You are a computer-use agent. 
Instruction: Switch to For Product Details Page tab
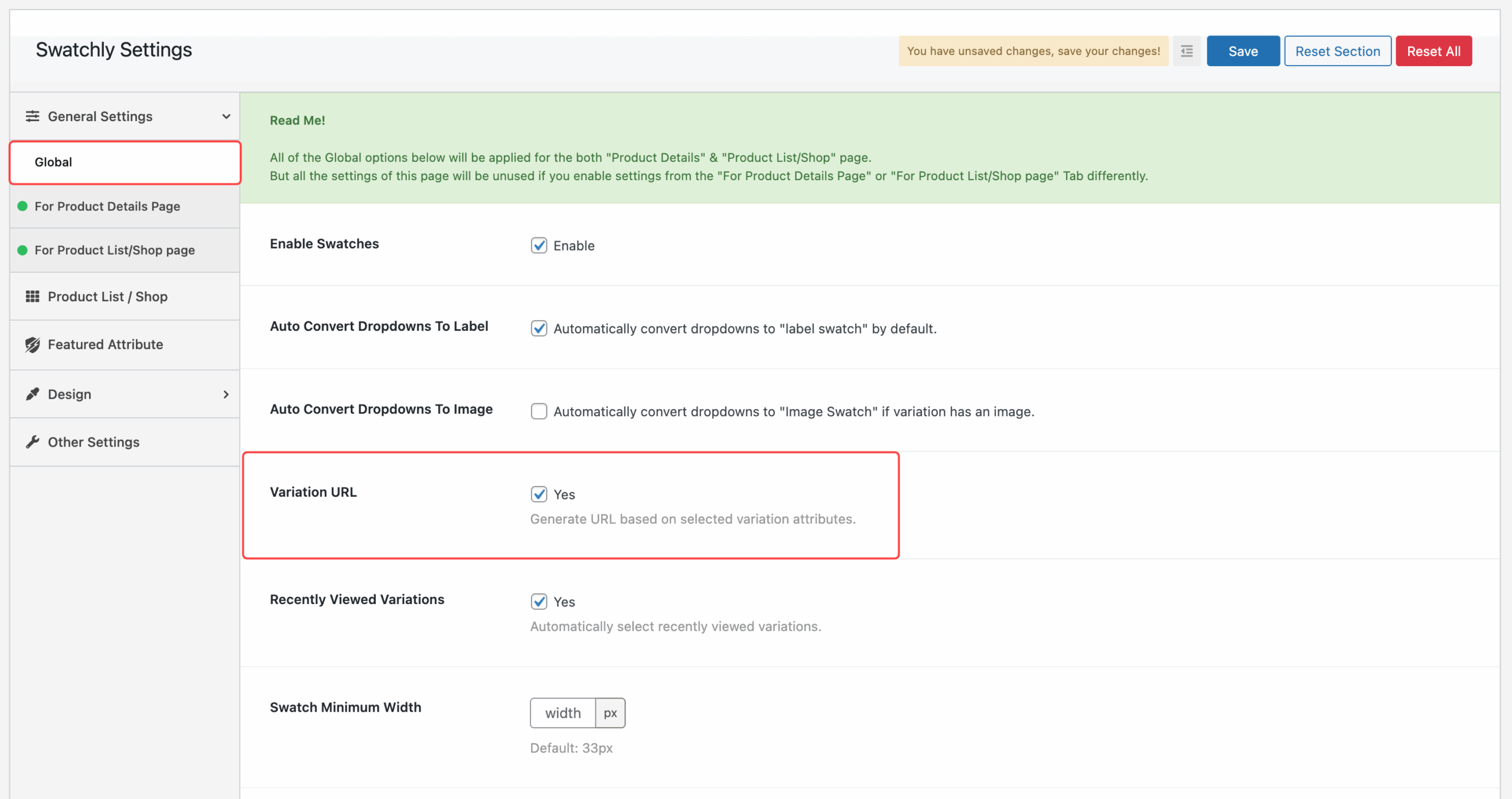point(107,206)
